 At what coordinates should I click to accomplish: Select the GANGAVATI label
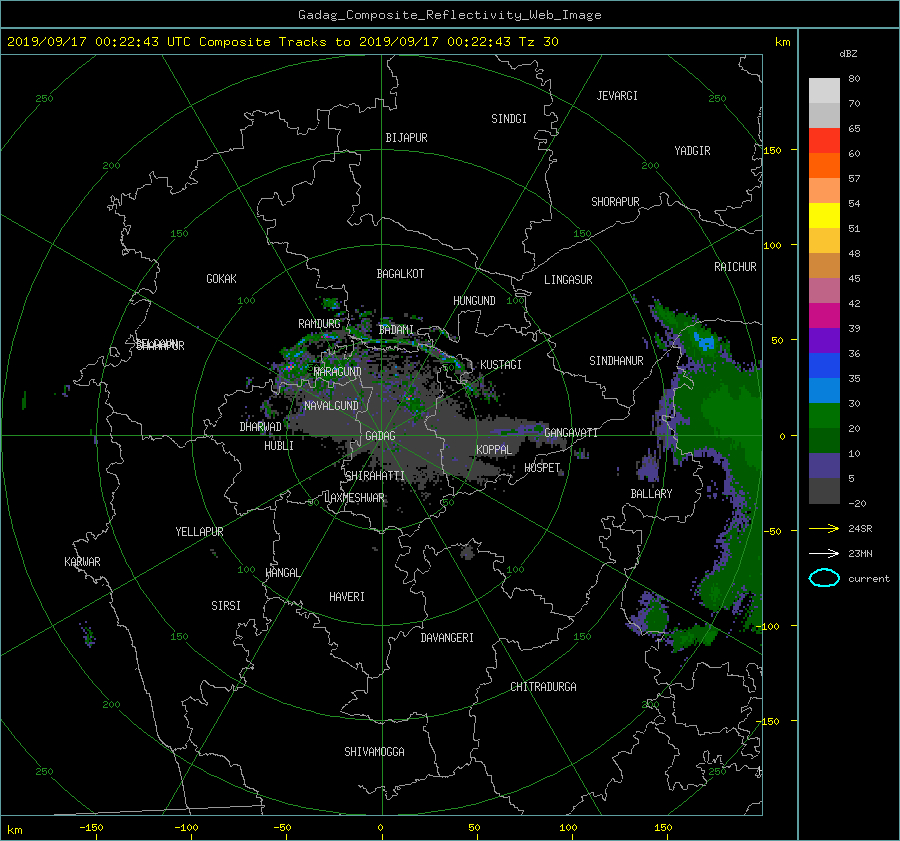[571, 433]
